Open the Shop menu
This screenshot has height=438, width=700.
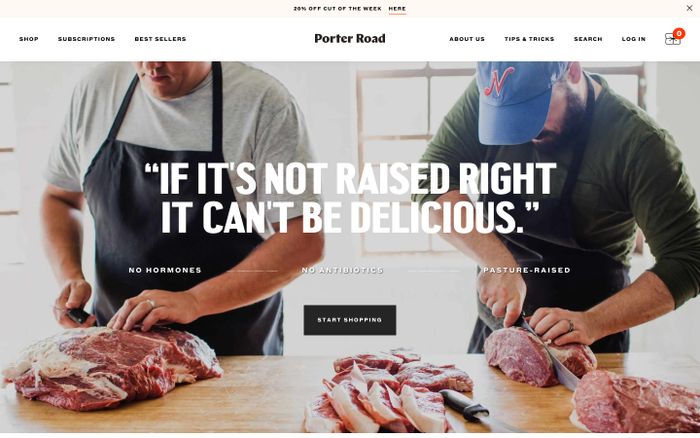[x=29, y=39]
